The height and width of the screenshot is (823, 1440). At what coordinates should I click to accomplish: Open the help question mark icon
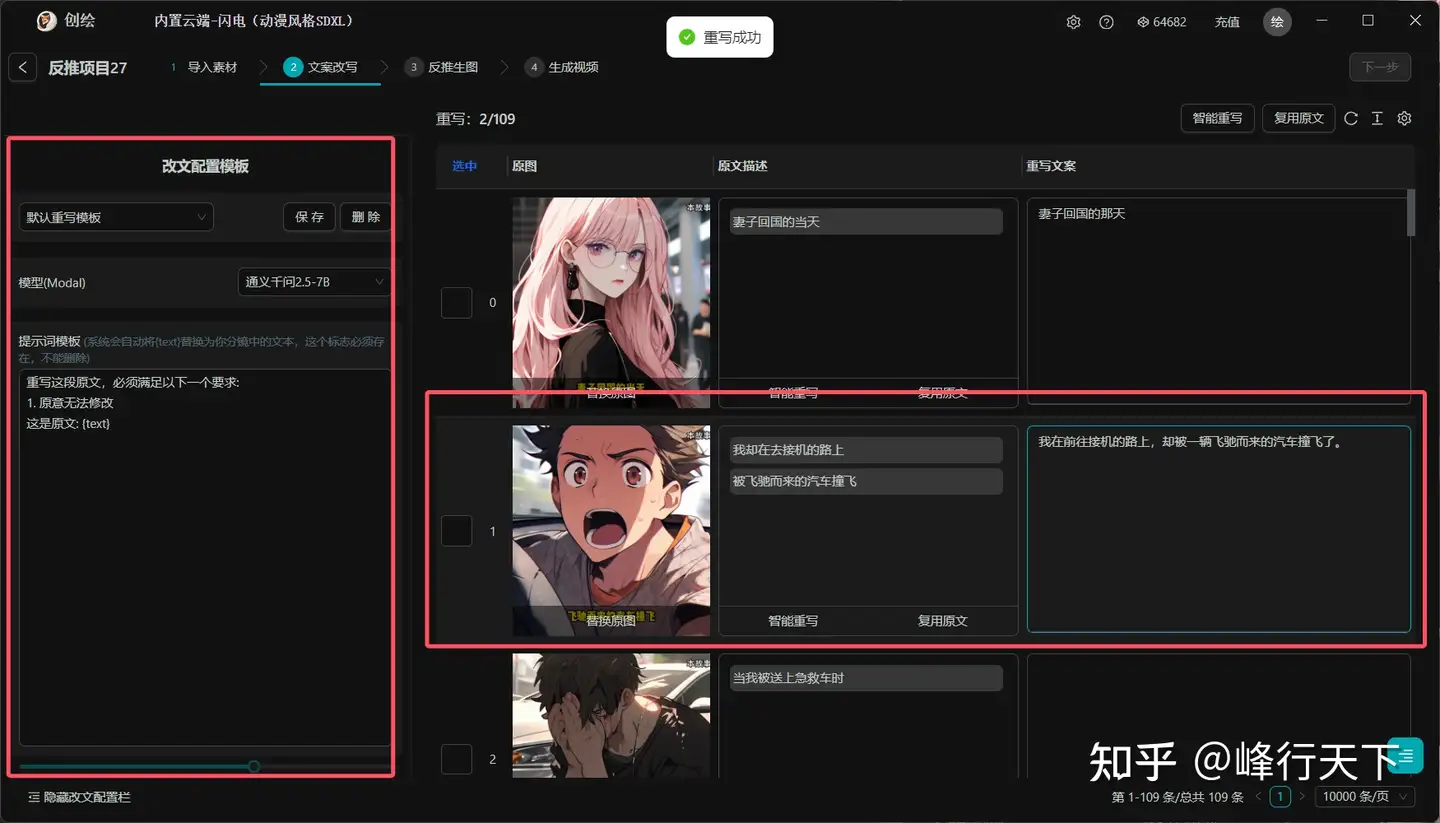1106,22
